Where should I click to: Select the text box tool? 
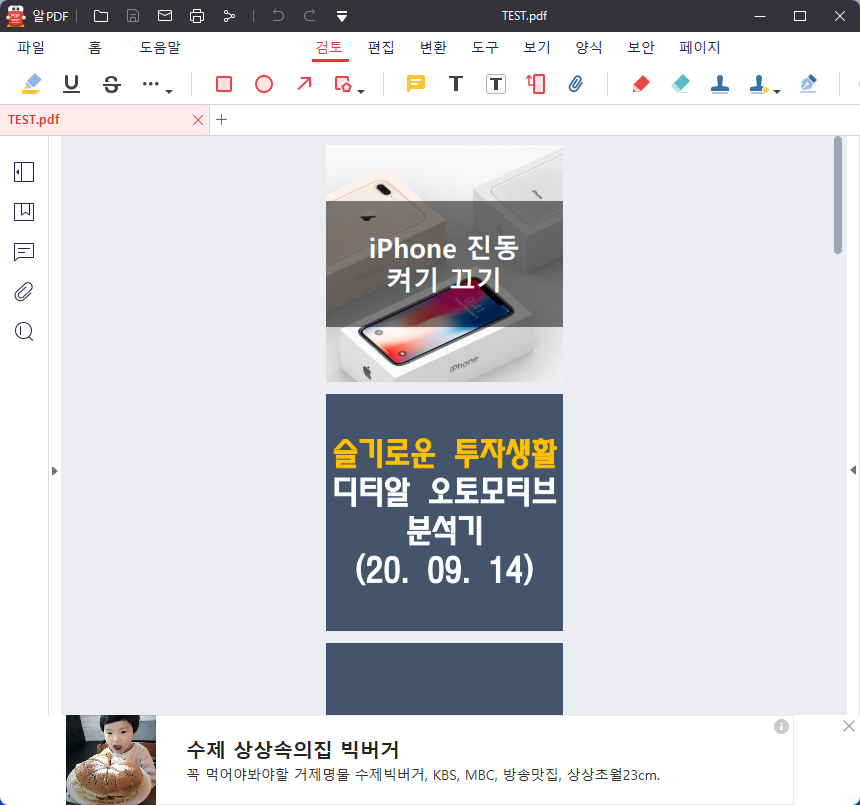(x=496, y=84)
